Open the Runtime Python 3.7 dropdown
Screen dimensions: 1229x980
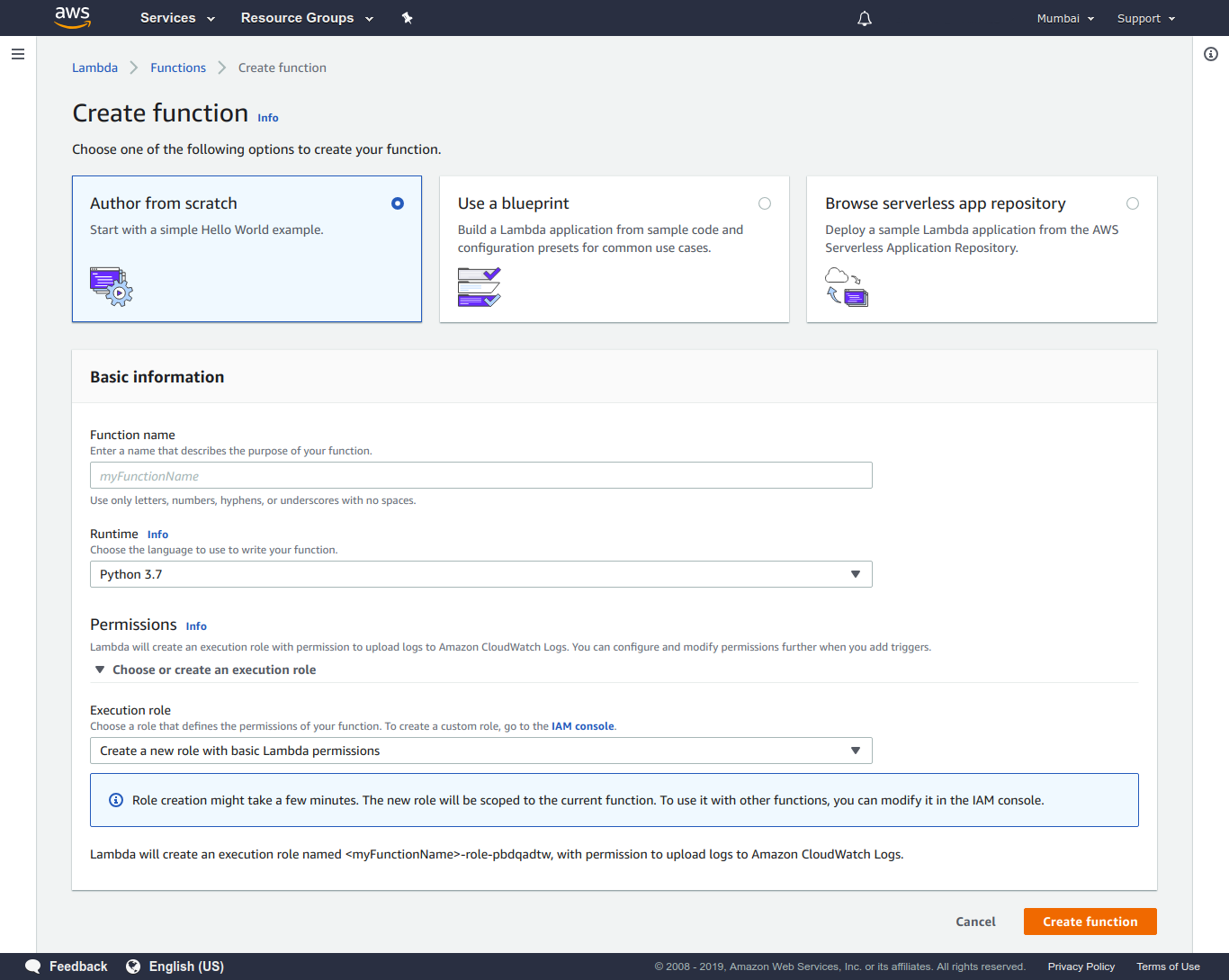[481, 574]
